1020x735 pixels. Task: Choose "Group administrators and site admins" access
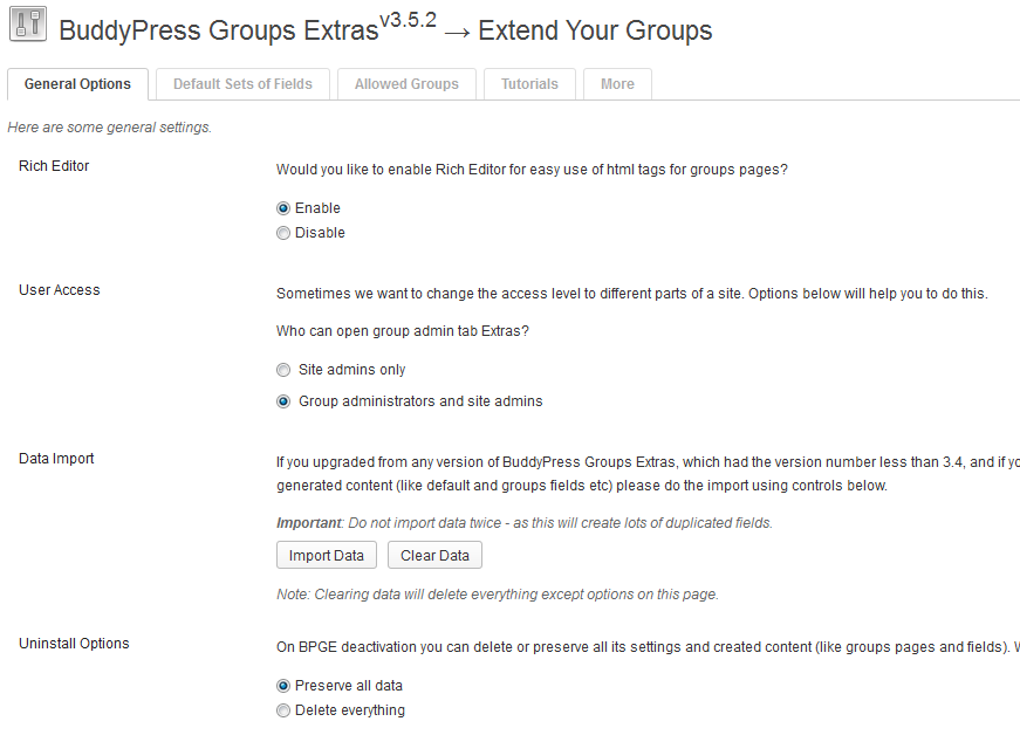point(283,401)
